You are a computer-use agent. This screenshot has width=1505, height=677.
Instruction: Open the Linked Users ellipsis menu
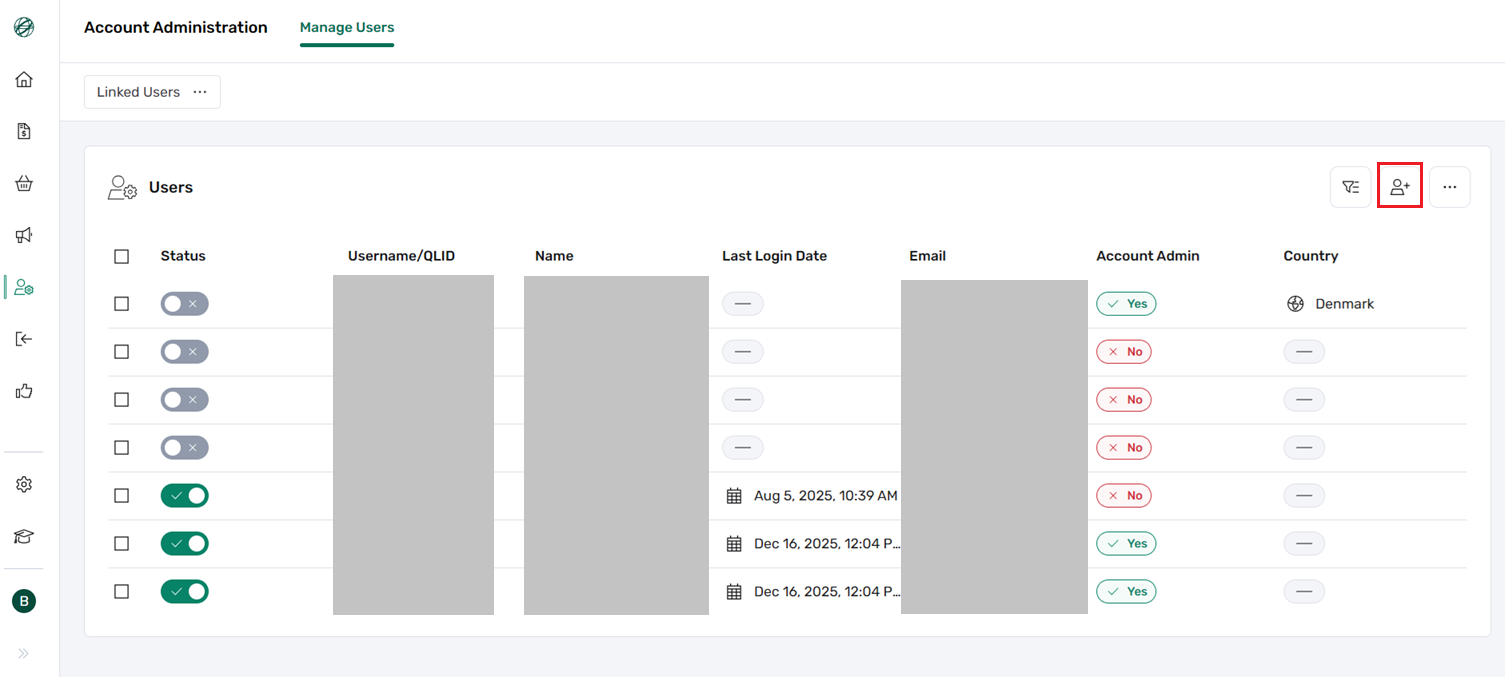200,92
